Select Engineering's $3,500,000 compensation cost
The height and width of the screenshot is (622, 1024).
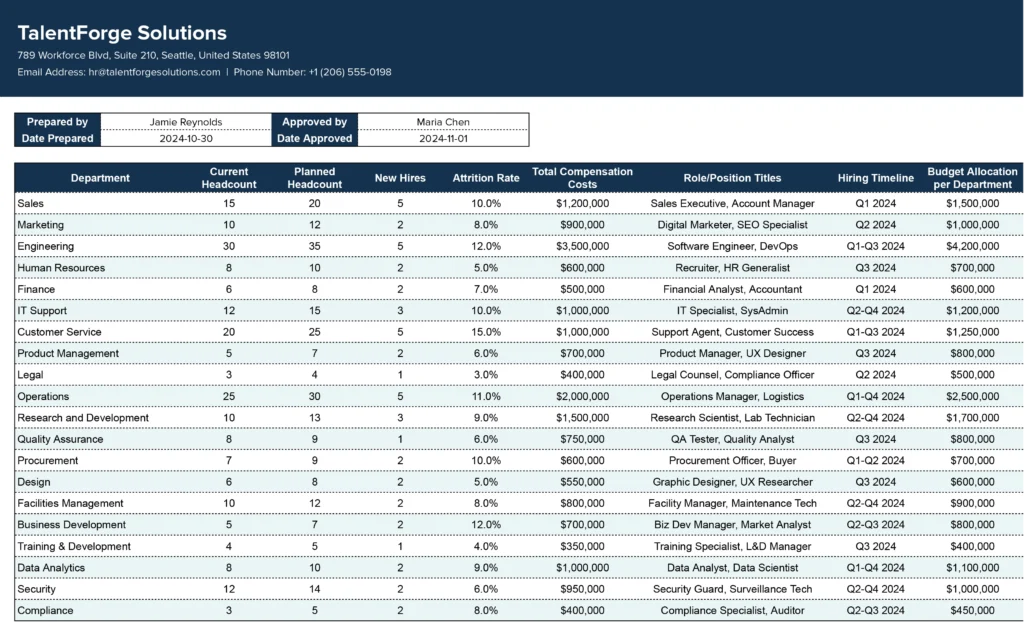(x=582, y=246)
